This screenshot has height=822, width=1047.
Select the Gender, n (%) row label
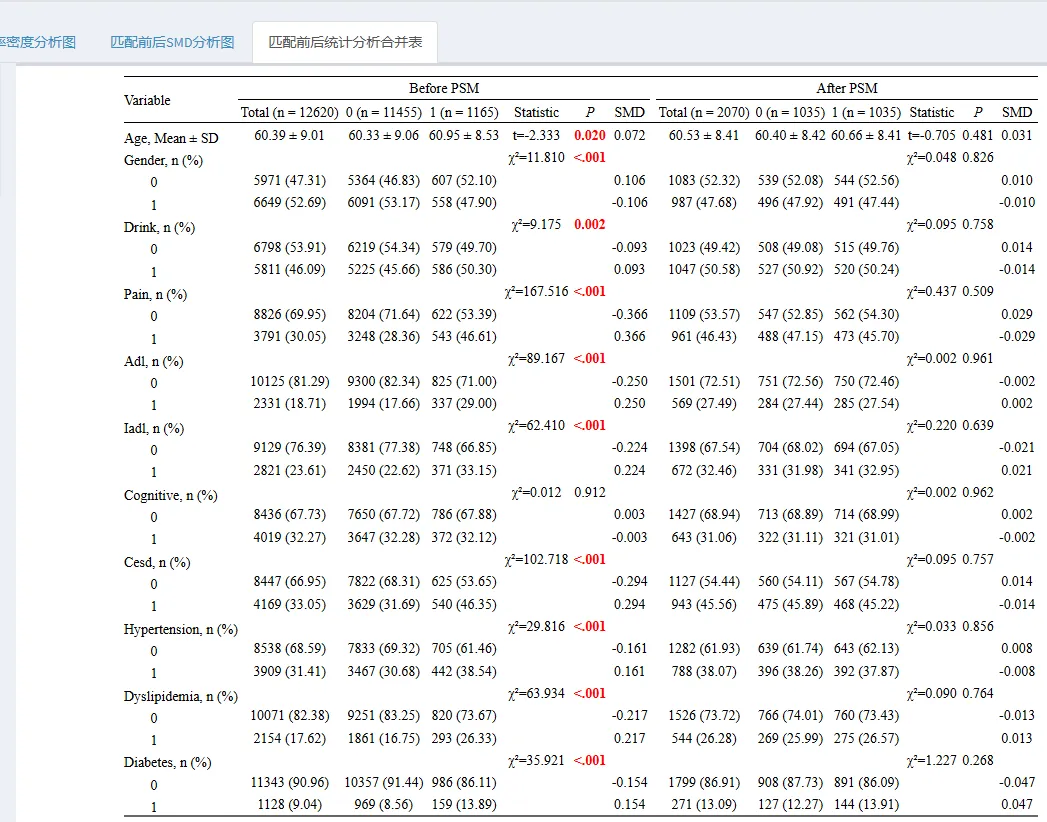(163, 160)
